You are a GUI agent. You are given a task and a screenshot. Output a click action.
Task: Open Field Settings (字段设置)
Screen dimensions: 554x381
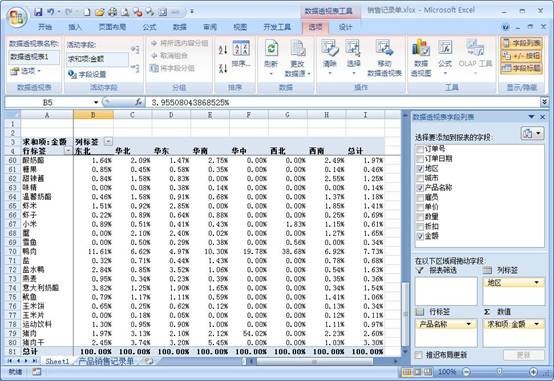[87, 74]
